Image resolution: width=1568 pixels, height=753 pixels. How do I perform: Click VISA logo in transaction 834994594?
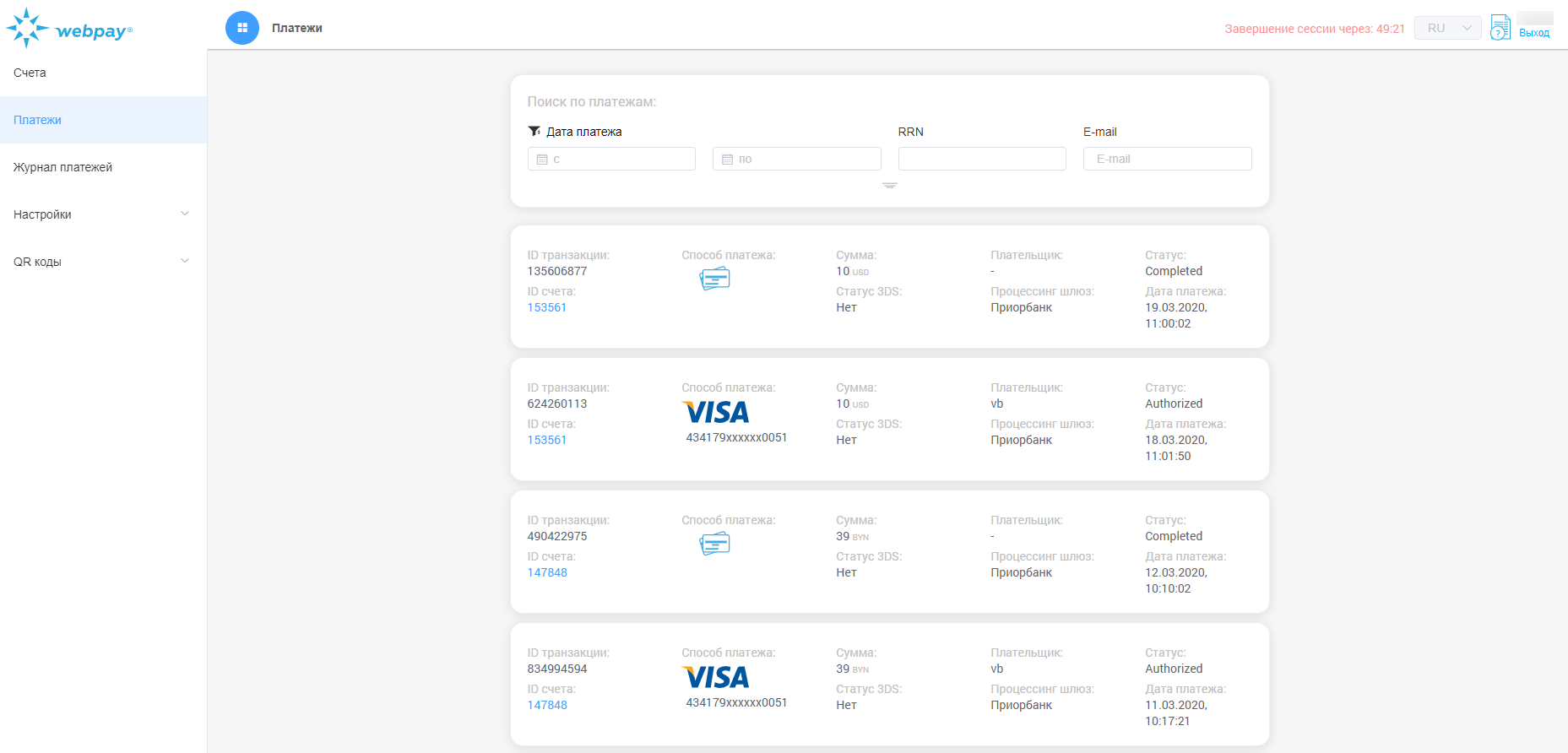715,677
